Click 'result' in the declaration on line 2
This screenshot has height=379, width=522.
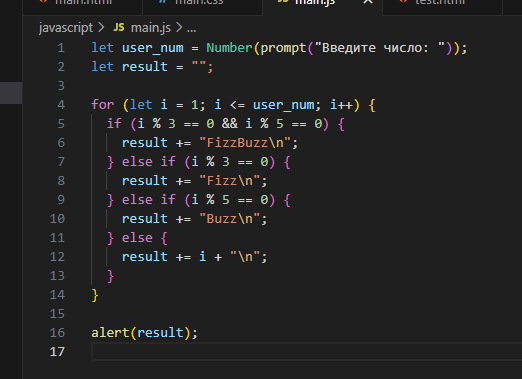(x=145, y=67)
